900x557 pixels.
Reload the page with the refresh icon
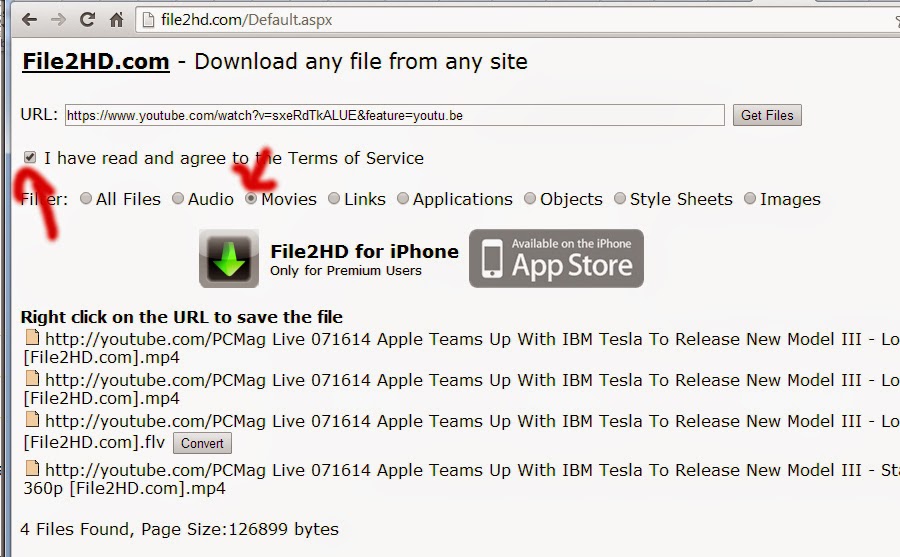pos(87,20)
